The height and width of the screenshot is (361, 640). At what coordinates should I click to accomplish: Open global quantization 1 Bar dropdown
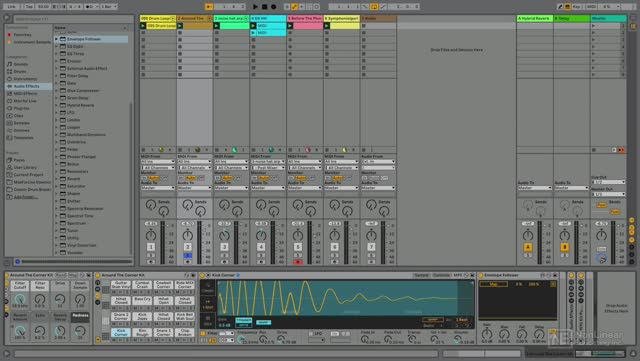109,7
